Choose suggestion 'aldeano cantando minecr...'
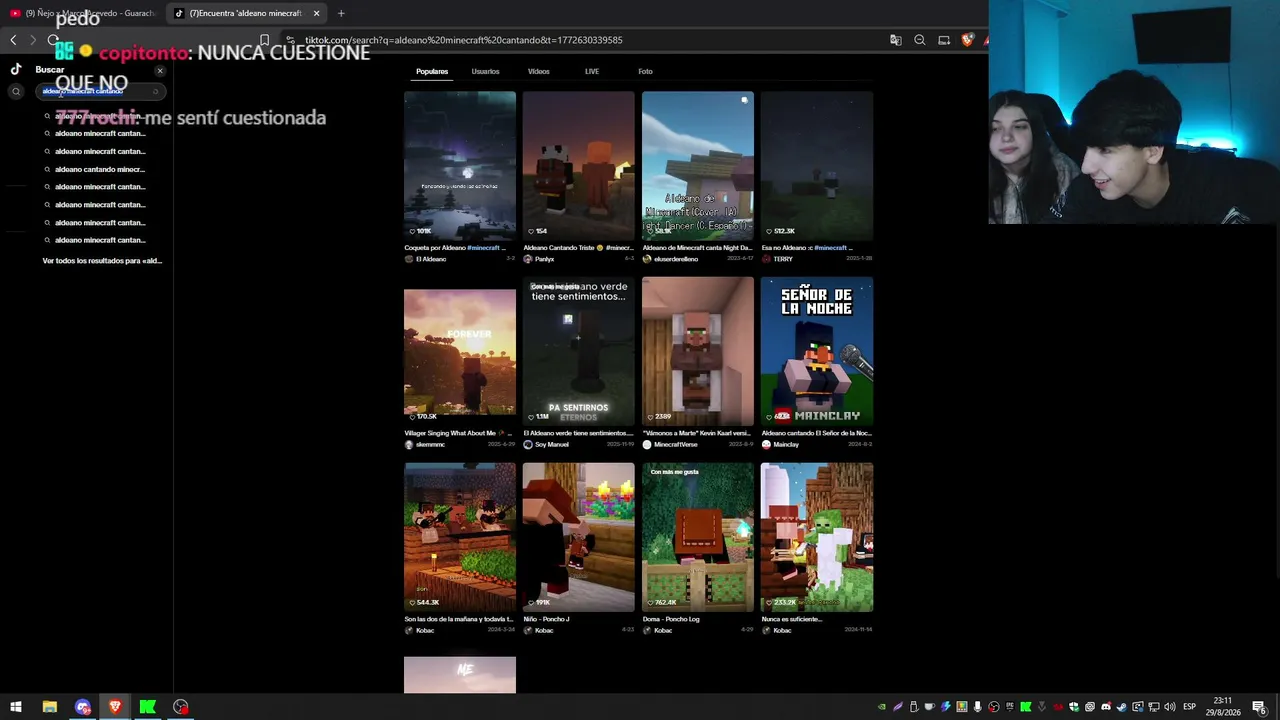1280x720 pixels. click(x=100, y=169)
